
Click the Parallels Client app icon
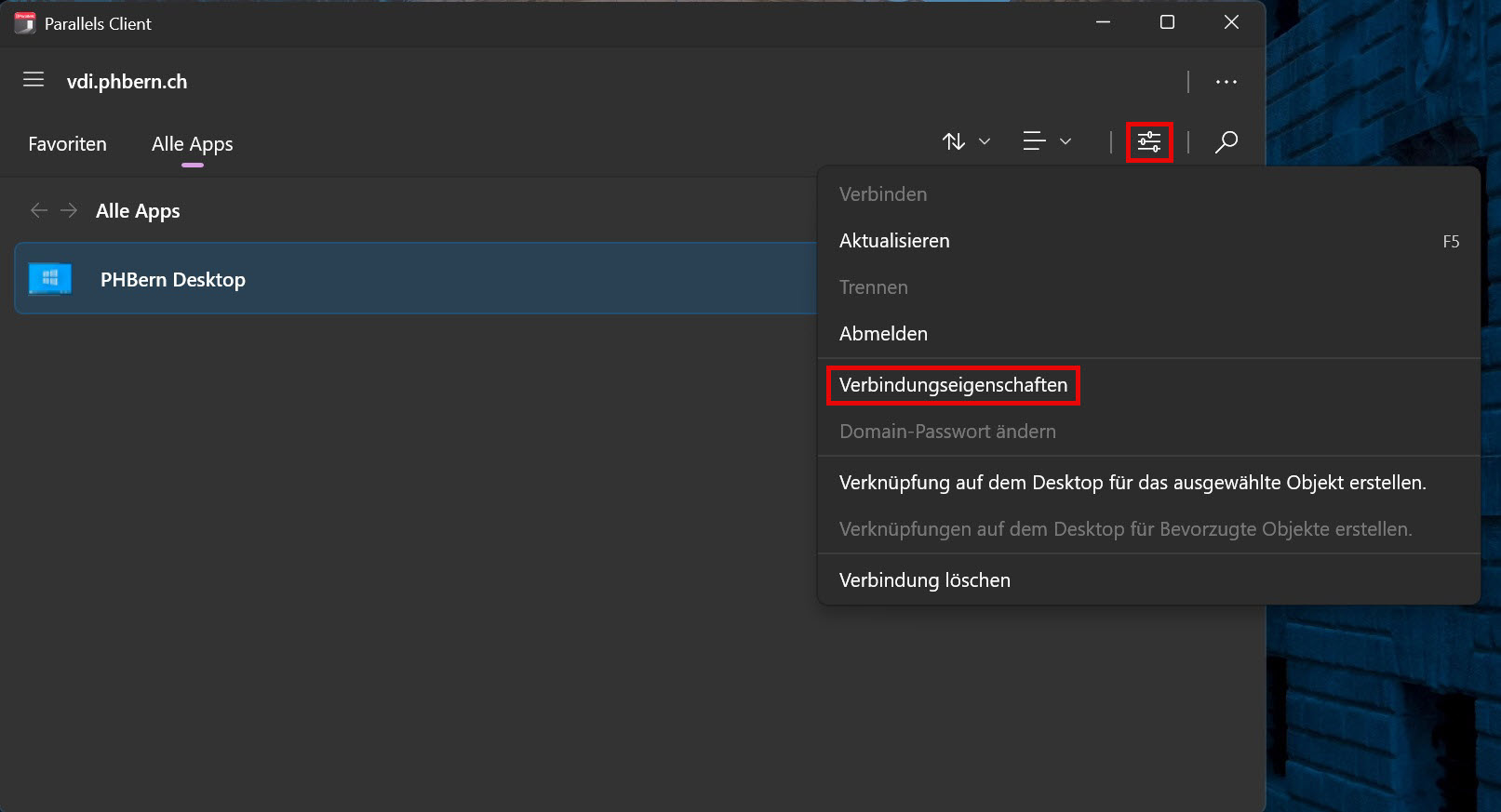point(25,23)
